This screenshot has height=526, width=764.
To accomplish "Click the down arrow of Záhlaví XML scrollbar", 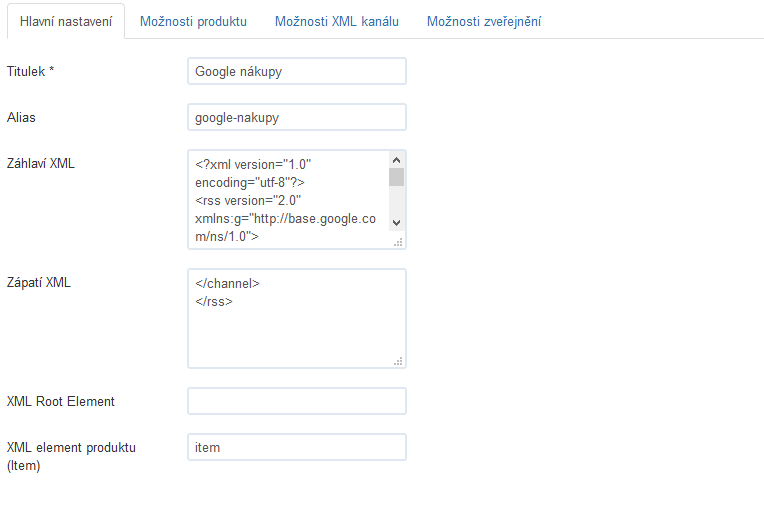I will pyautogui.click(x=397, y=223).
